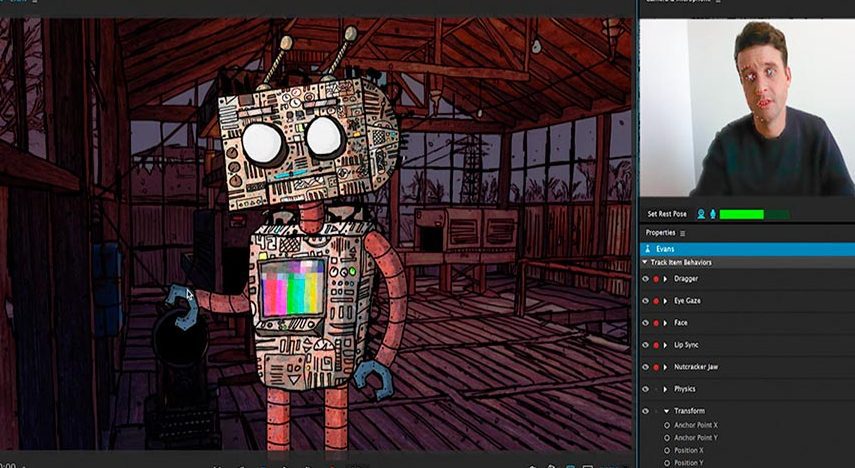
Task: Click the robot's left hand dragger handle
Action: [x=181, y=296]
